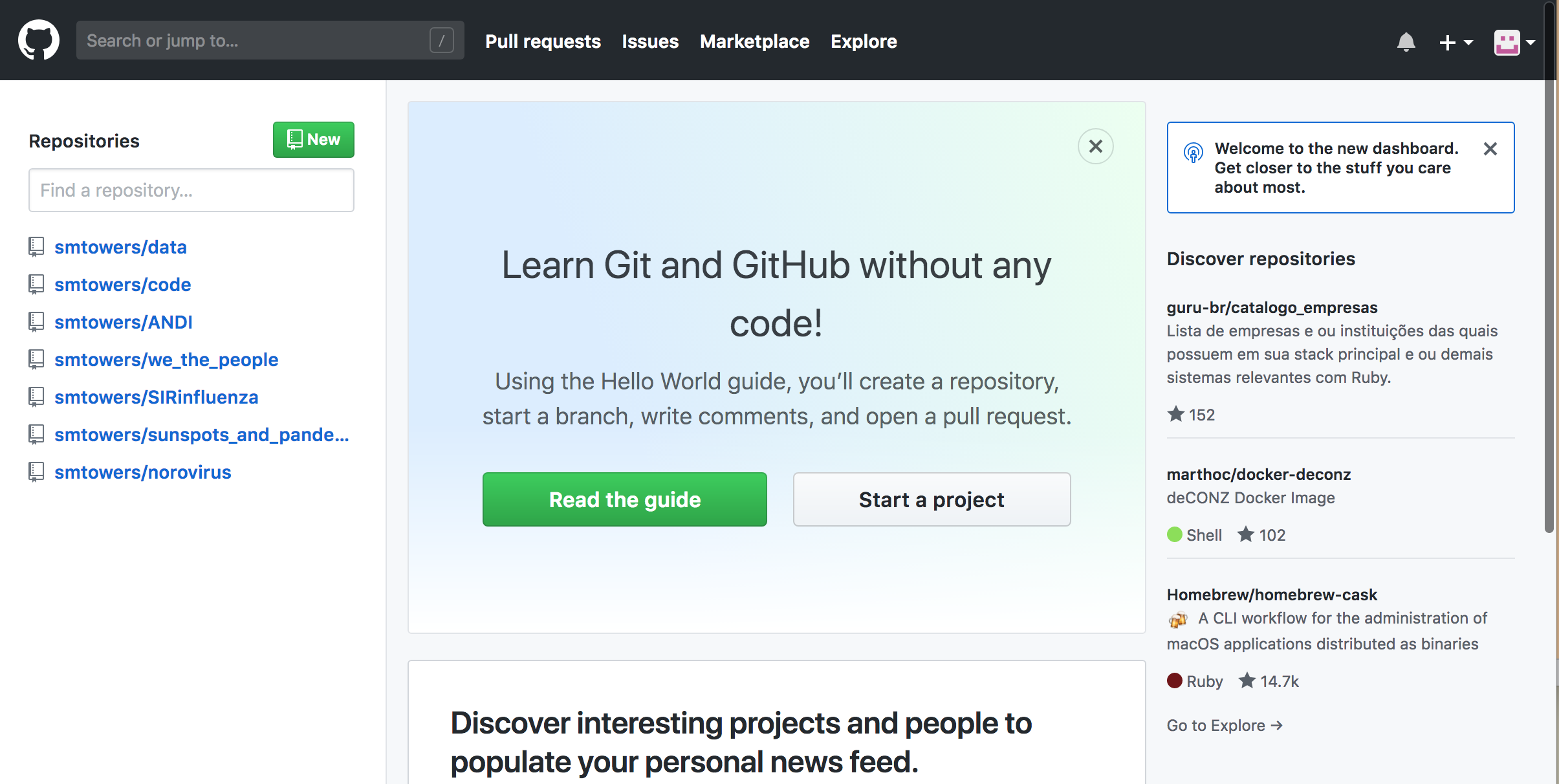Create a New repository
Image resolution: width=1559 pixels, height=784 pixels.
coord(314,140)
